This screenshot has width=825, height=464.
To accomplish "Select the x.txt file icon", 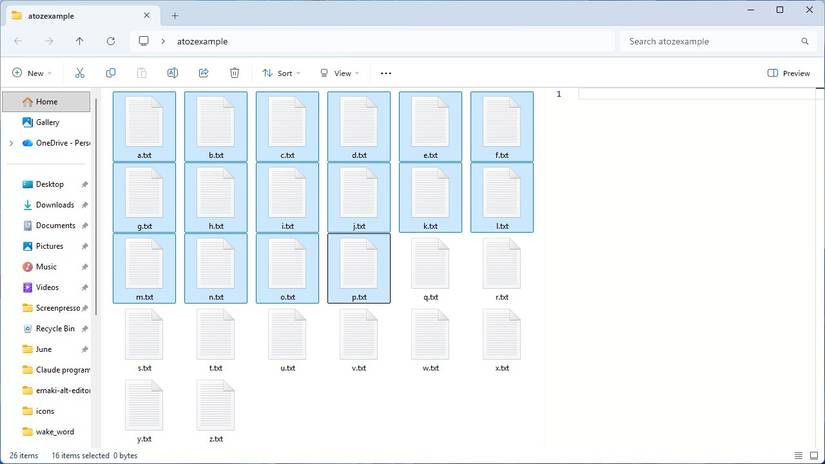I will 502,335.
